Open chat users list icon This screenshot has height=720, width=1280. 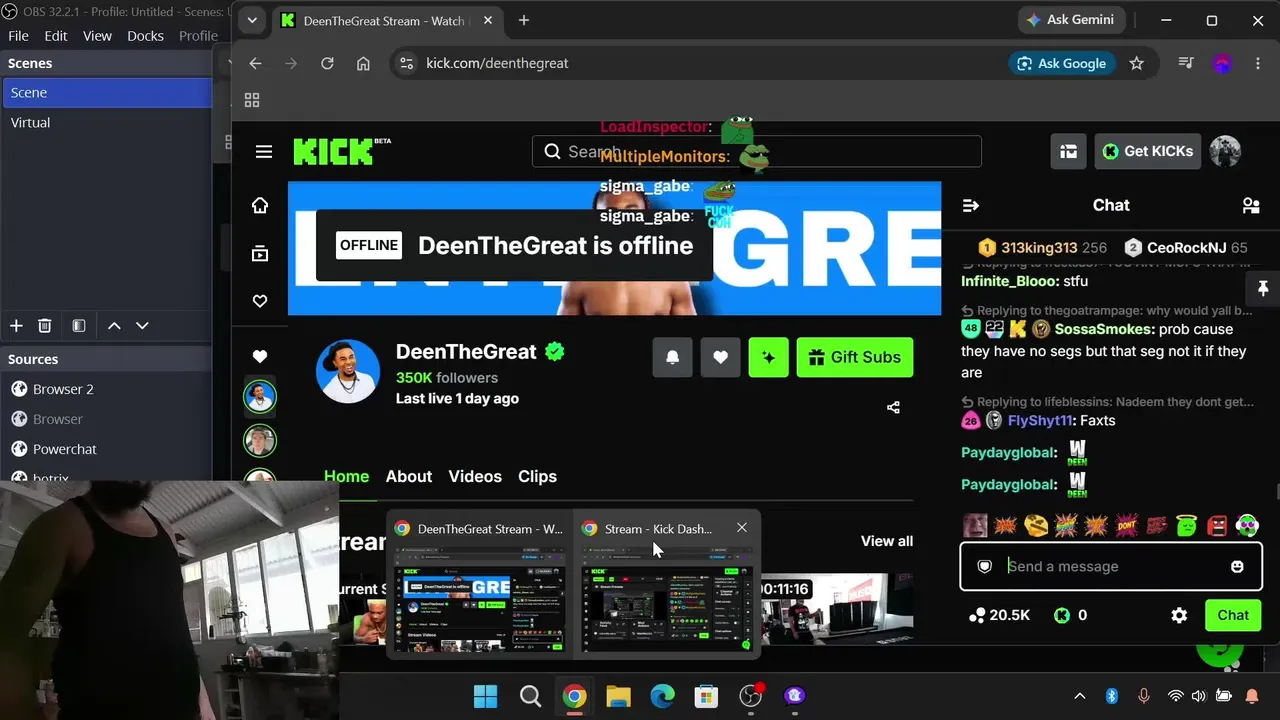(x=1251, y=205)
